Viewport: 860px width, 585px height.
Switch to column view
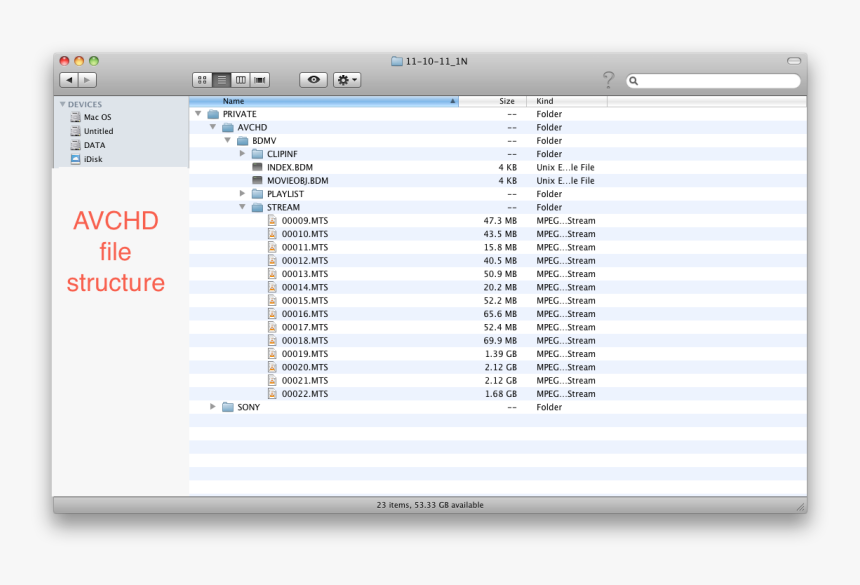coord(241,80)
